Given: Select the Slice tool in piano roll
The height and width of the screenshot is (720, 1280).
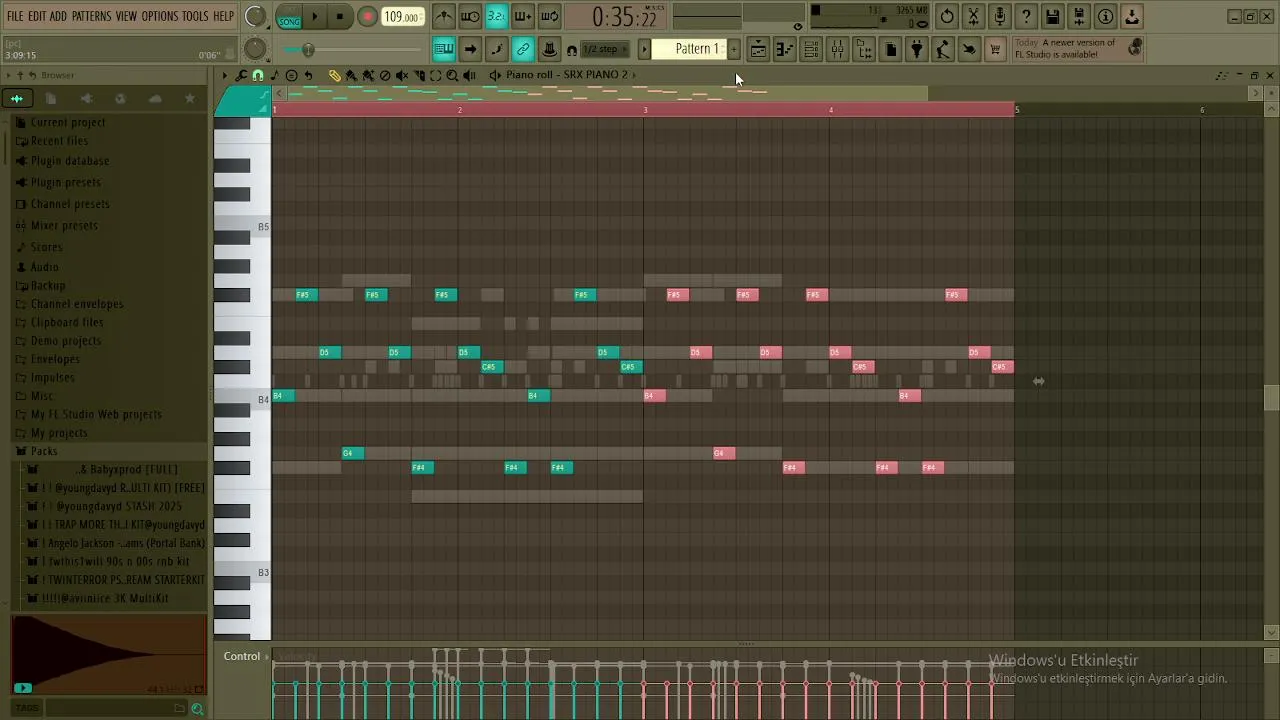Looking at the screenshot, I should pyautogui.click(x=420, y=75).
